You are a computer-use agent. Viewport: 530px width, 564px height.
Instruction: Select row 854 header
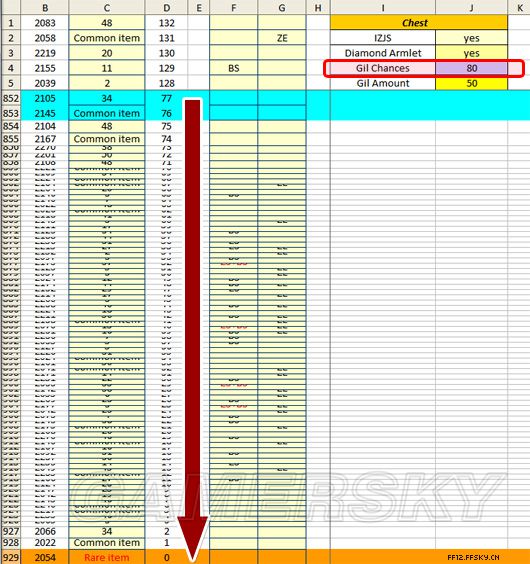pos(11,126)
